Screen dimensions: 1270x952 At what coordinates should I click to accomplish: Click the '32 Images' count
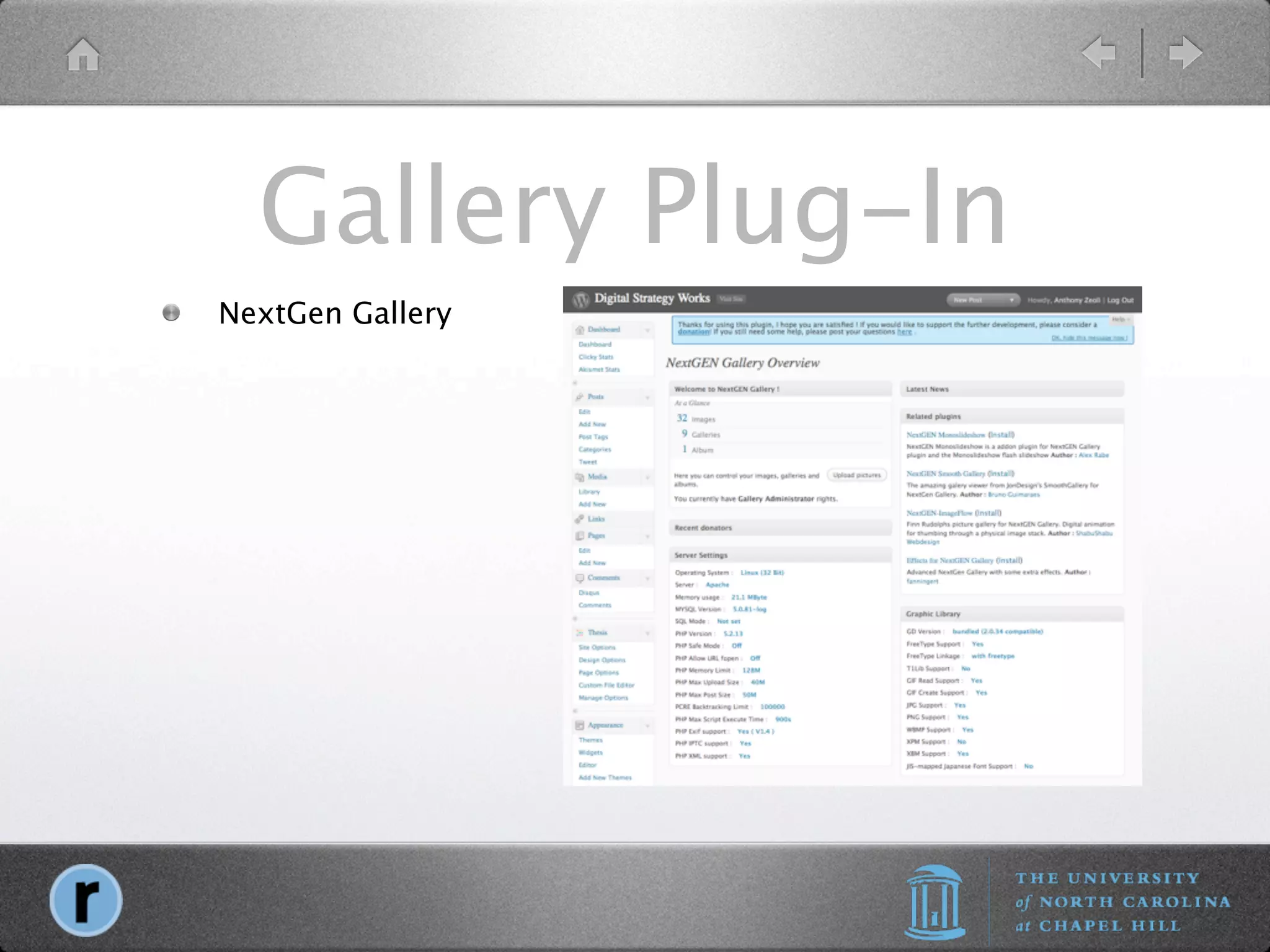pyautogui.click(x=696, y=419)
